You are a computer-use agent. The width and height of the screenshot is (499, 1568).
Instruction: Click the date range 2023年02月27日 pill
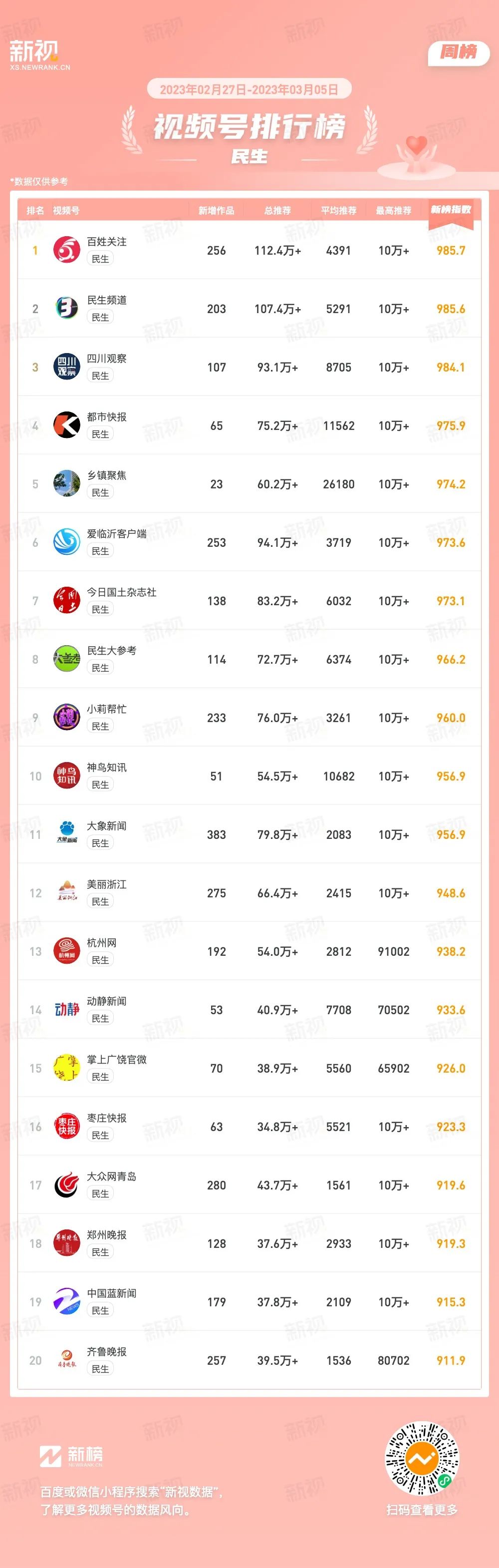click(249, 89)
